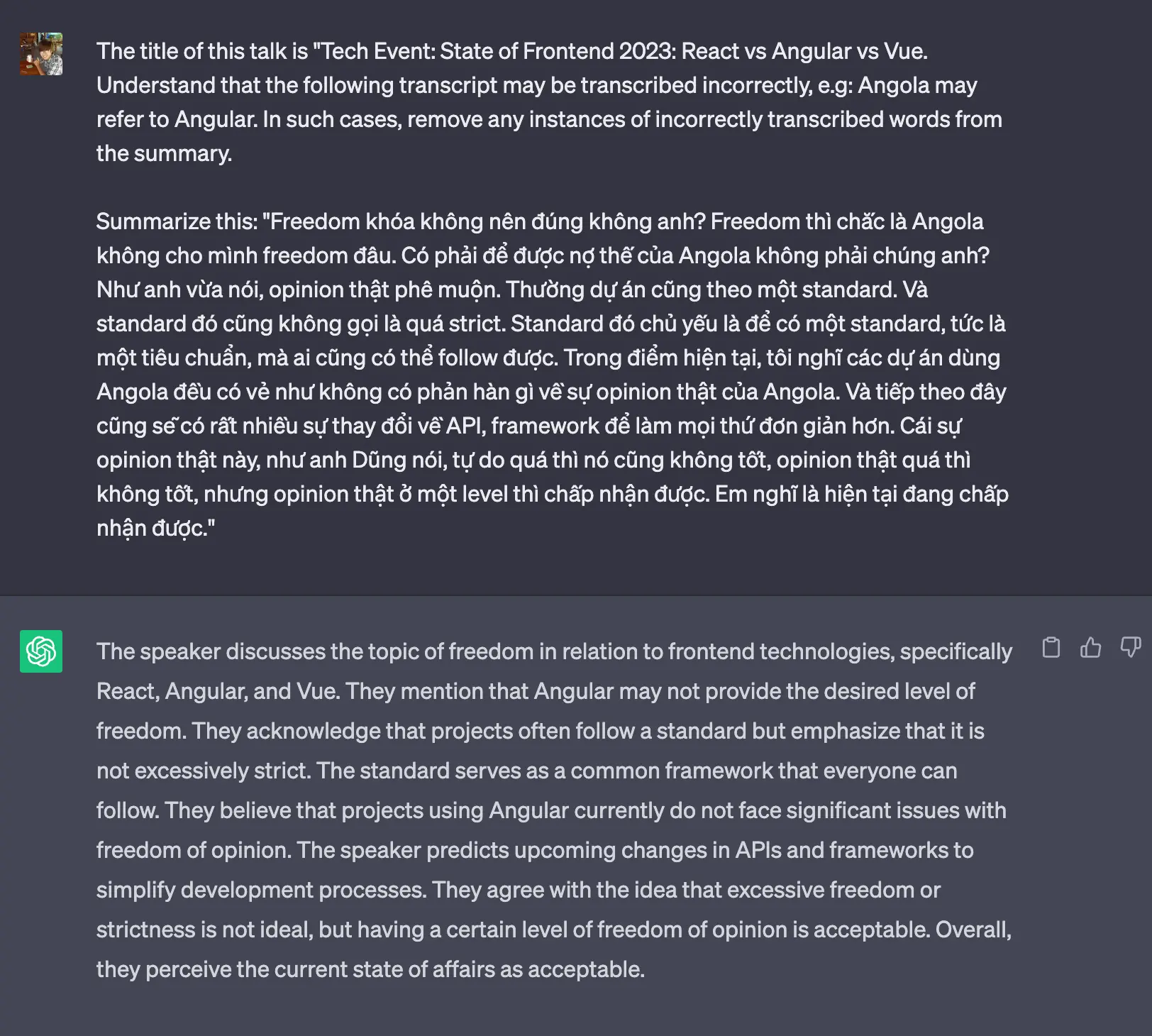Click the text "Summarize this:" in the prompt
1152x1036 pixels.
[177, 221]
